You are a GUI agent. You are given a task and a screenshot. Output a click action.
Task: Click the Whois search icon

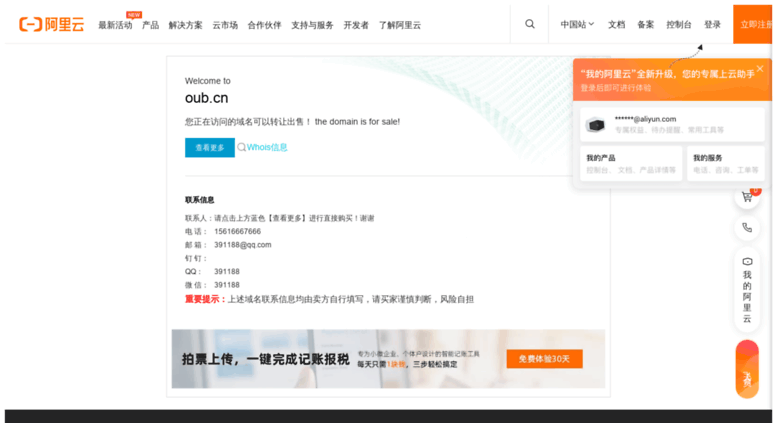coord(241,147)
